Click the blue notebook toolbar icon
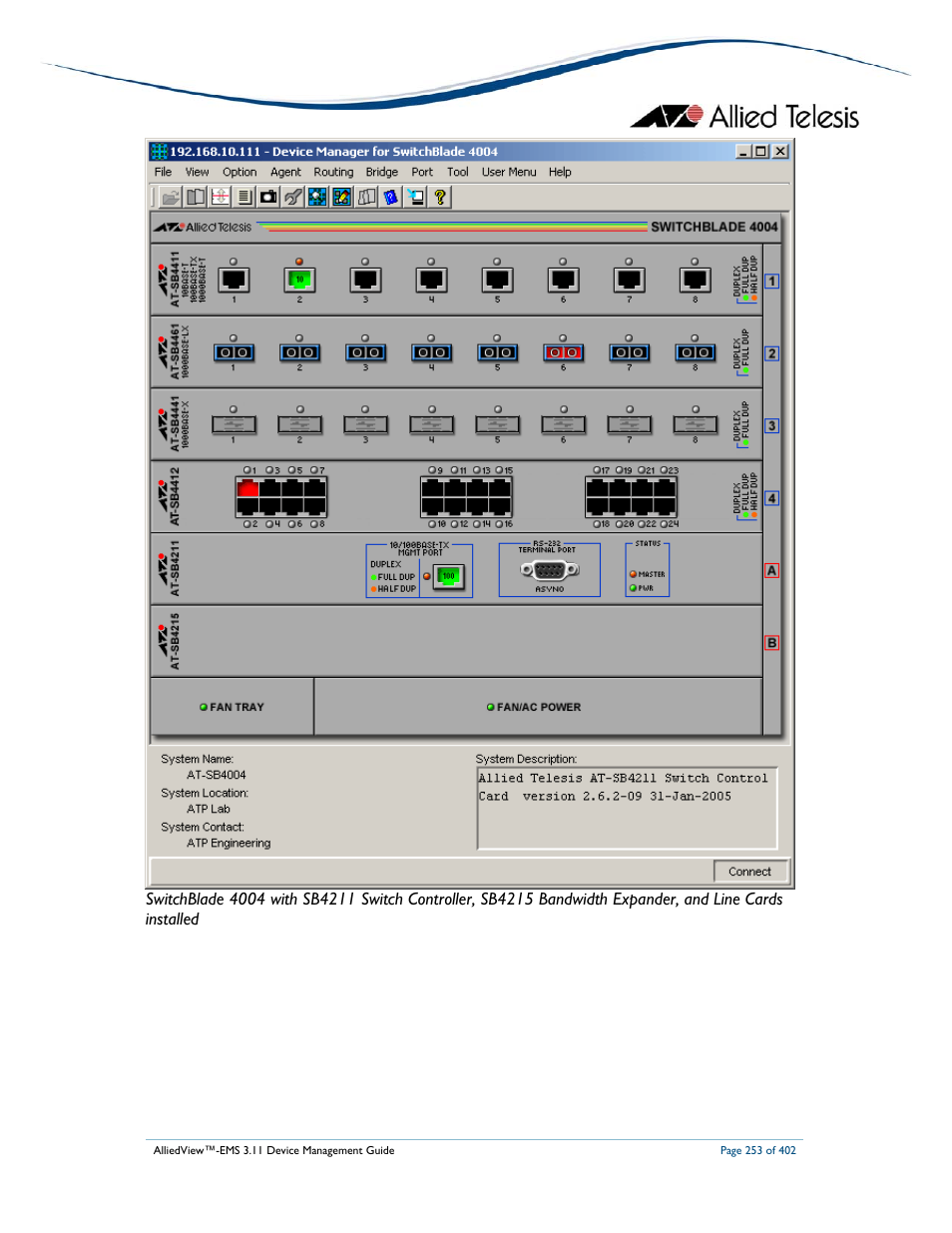This screenshot has width=952, height=1233. (x=390, y=197)
